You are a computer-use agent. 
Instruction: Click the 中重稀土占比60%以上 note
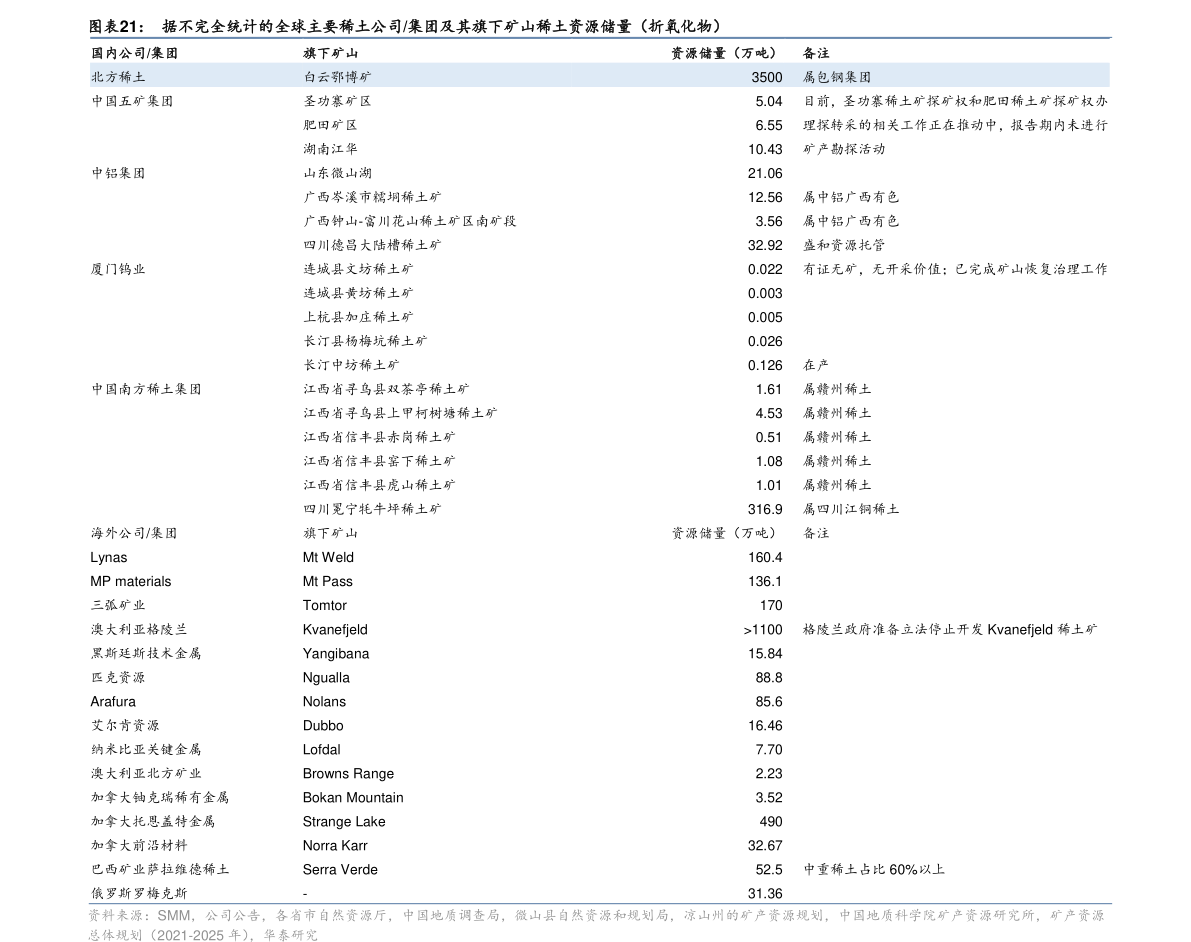coord(874,870)
